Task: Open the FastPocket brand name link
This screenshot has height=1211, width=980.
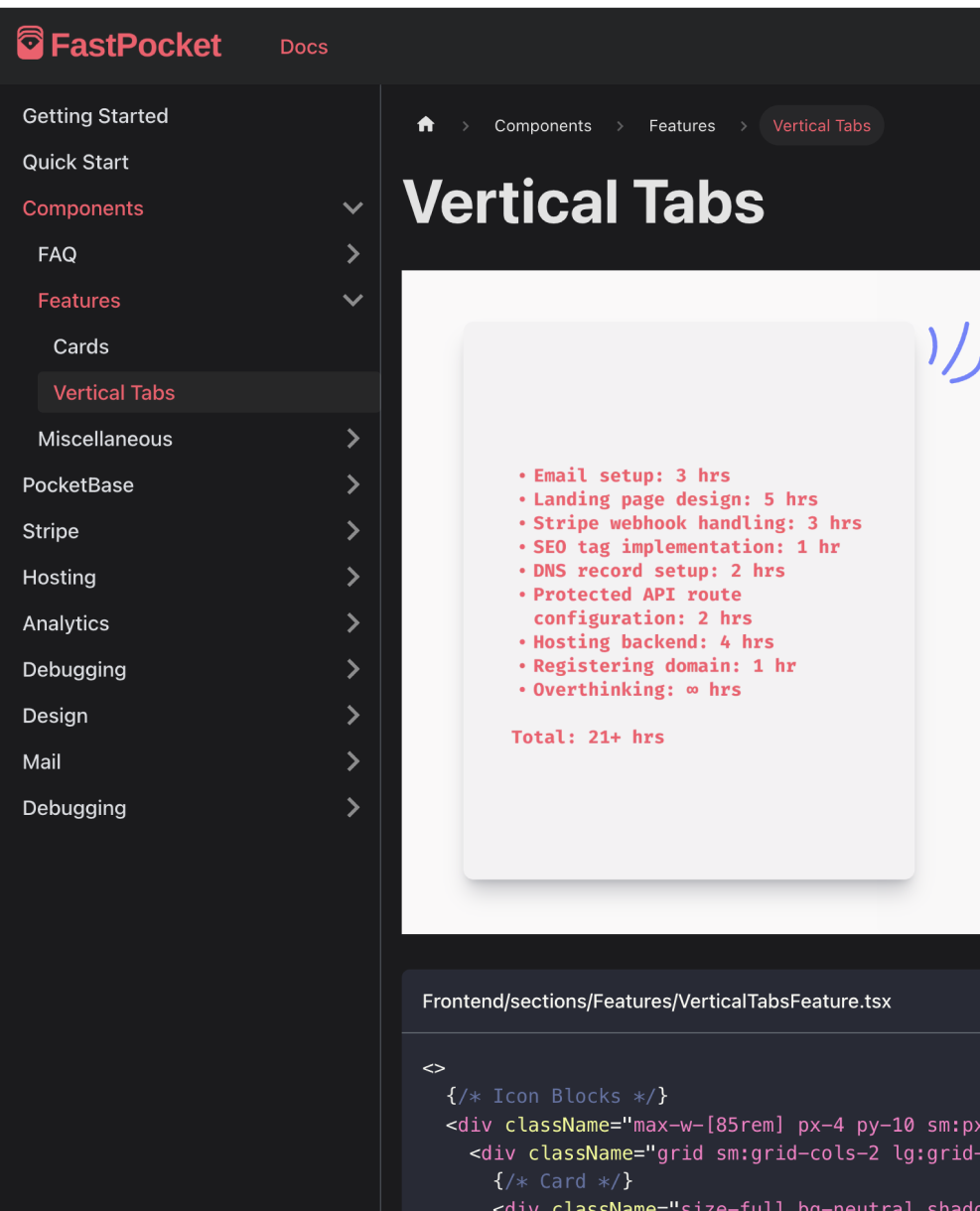Action: [136, 45]
